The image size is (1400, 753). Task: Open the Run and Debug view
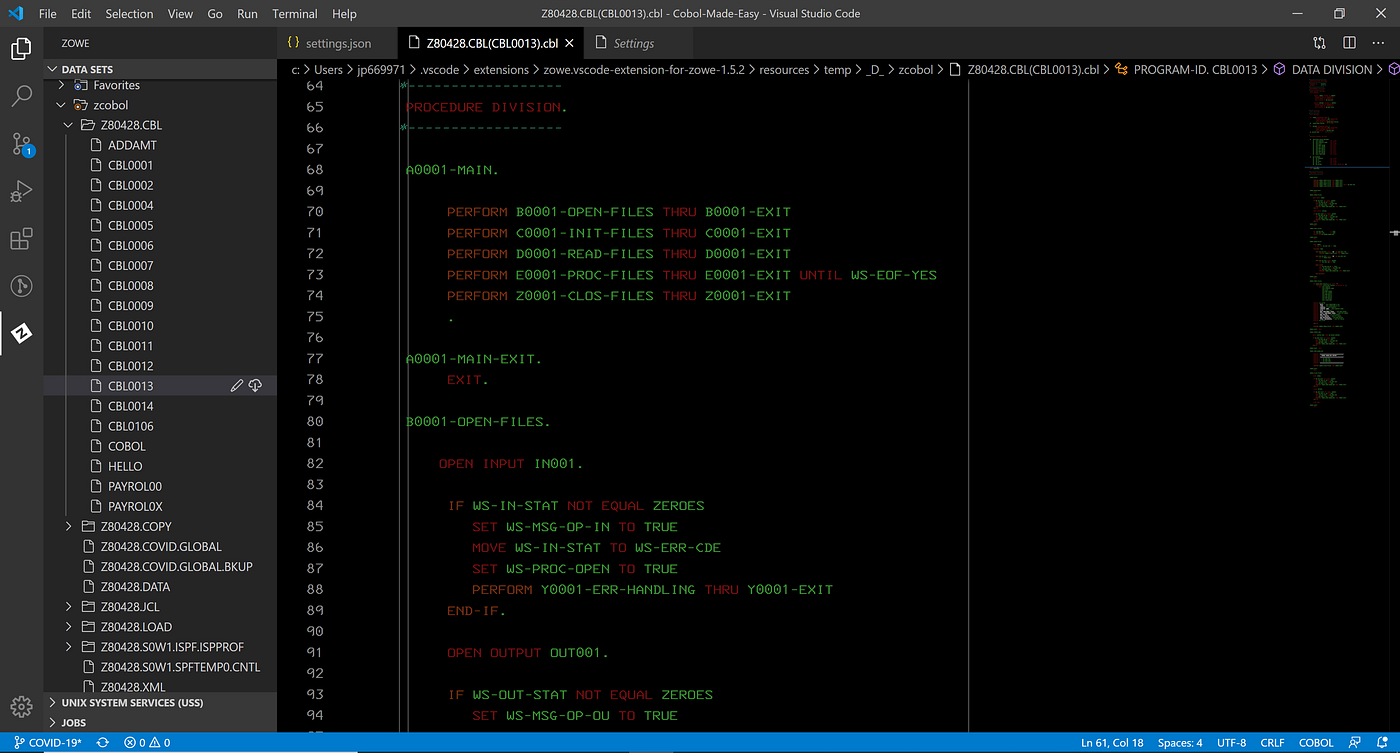pyautogui.click(x=21, y=191)
